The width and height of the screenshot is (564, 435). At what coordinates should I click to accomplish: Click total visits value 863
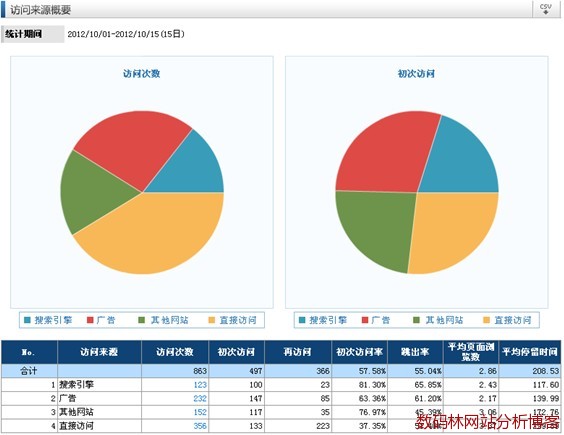click(200, 371)
